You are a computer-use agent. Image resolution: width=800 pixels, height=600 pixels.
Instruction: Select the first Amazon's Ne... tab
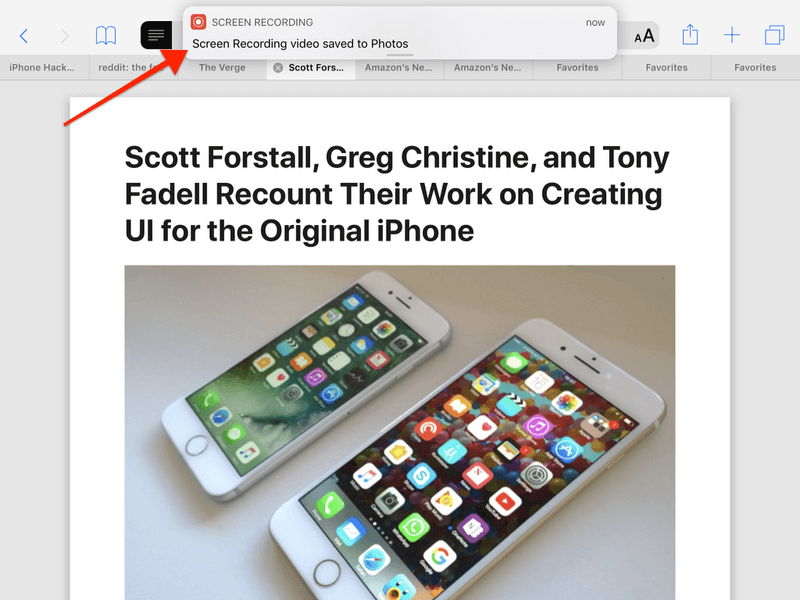(398, 68)
